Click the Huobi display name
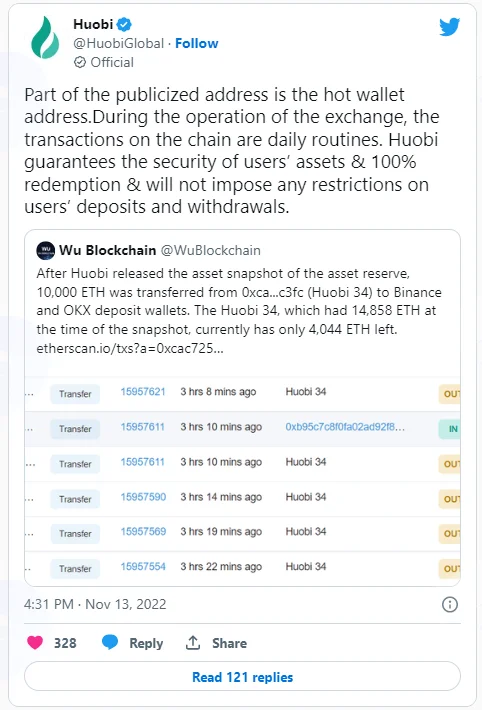Screen dimensions: 482x710 [x=93, y=24]
